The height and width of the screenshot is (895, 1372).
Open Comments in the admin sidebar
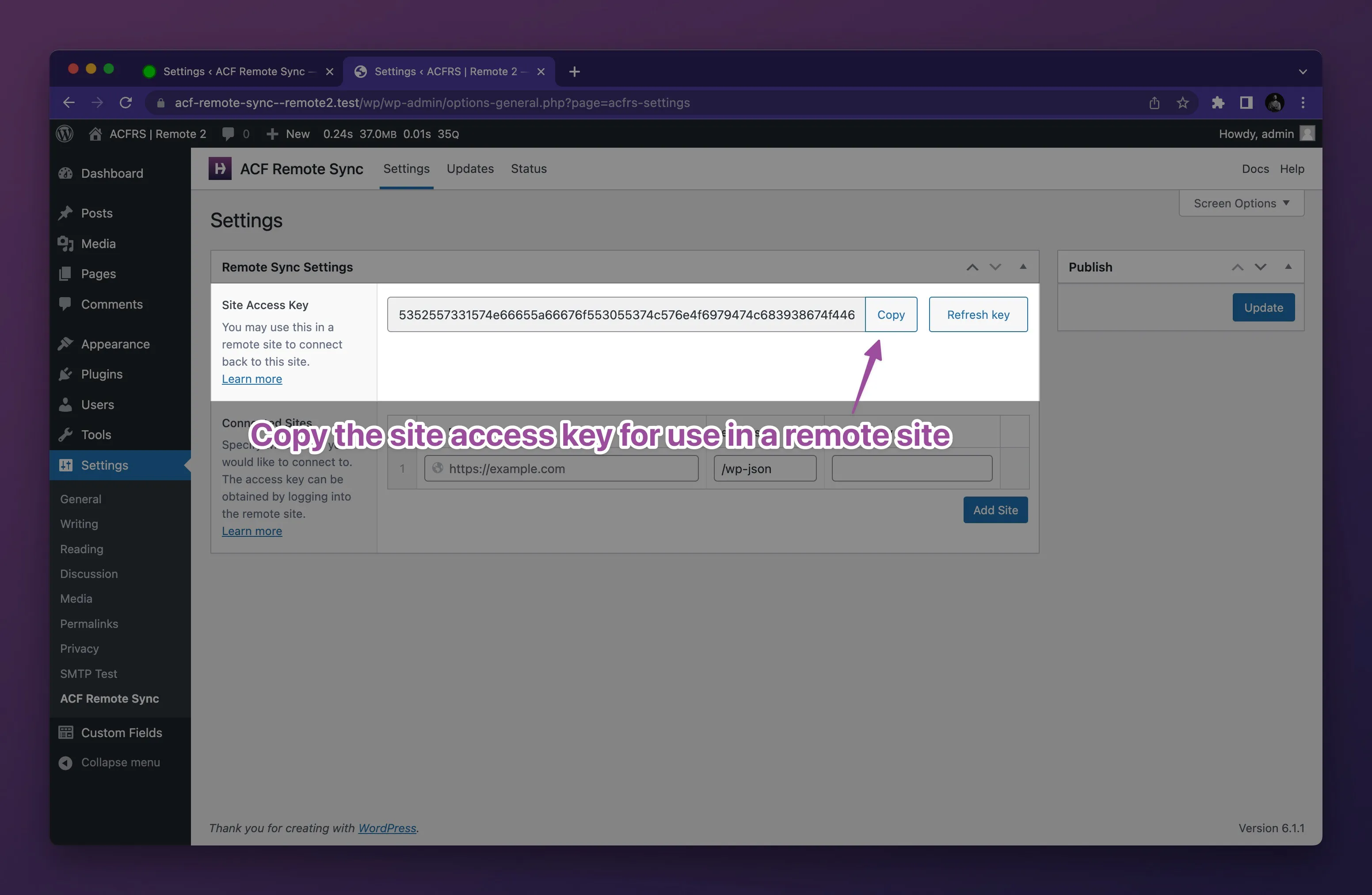(111, 304)
